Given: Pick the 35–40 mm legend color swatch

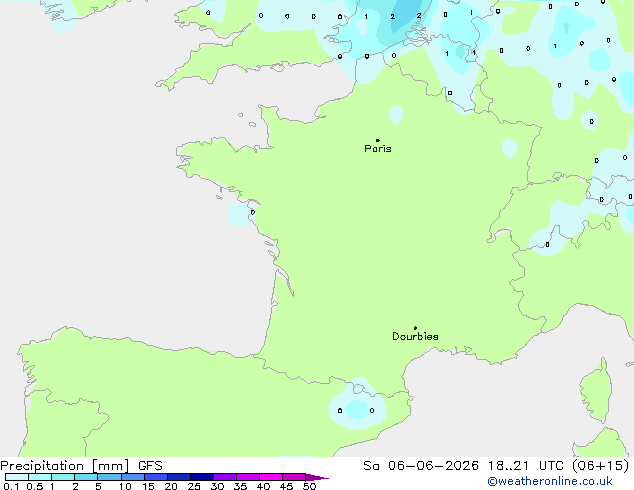Looking at the screenshot, I should pyautogui.click(x=248, y=477).
